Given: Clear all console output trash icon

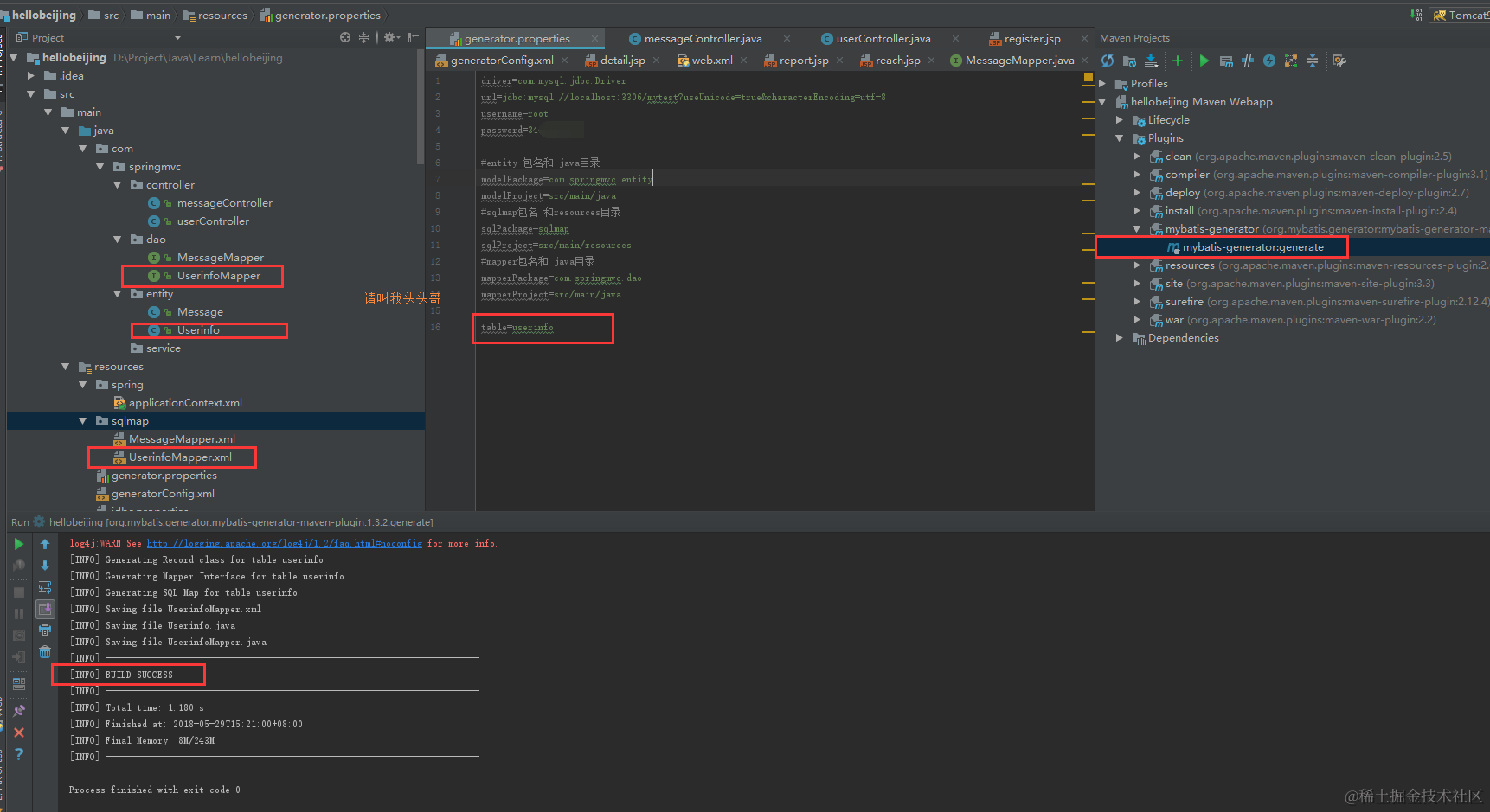Looking at the screenshot, I should pyautogui.click(x=45, y=652).
